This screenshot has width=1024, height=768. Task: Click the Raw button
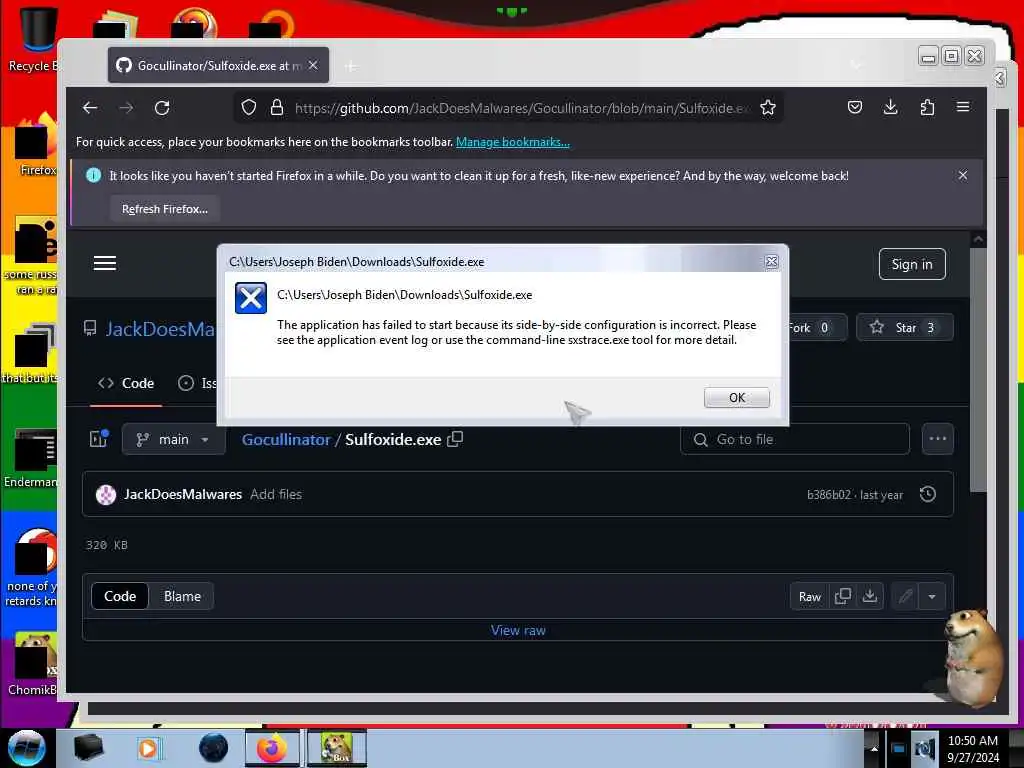tap(810, 596)
